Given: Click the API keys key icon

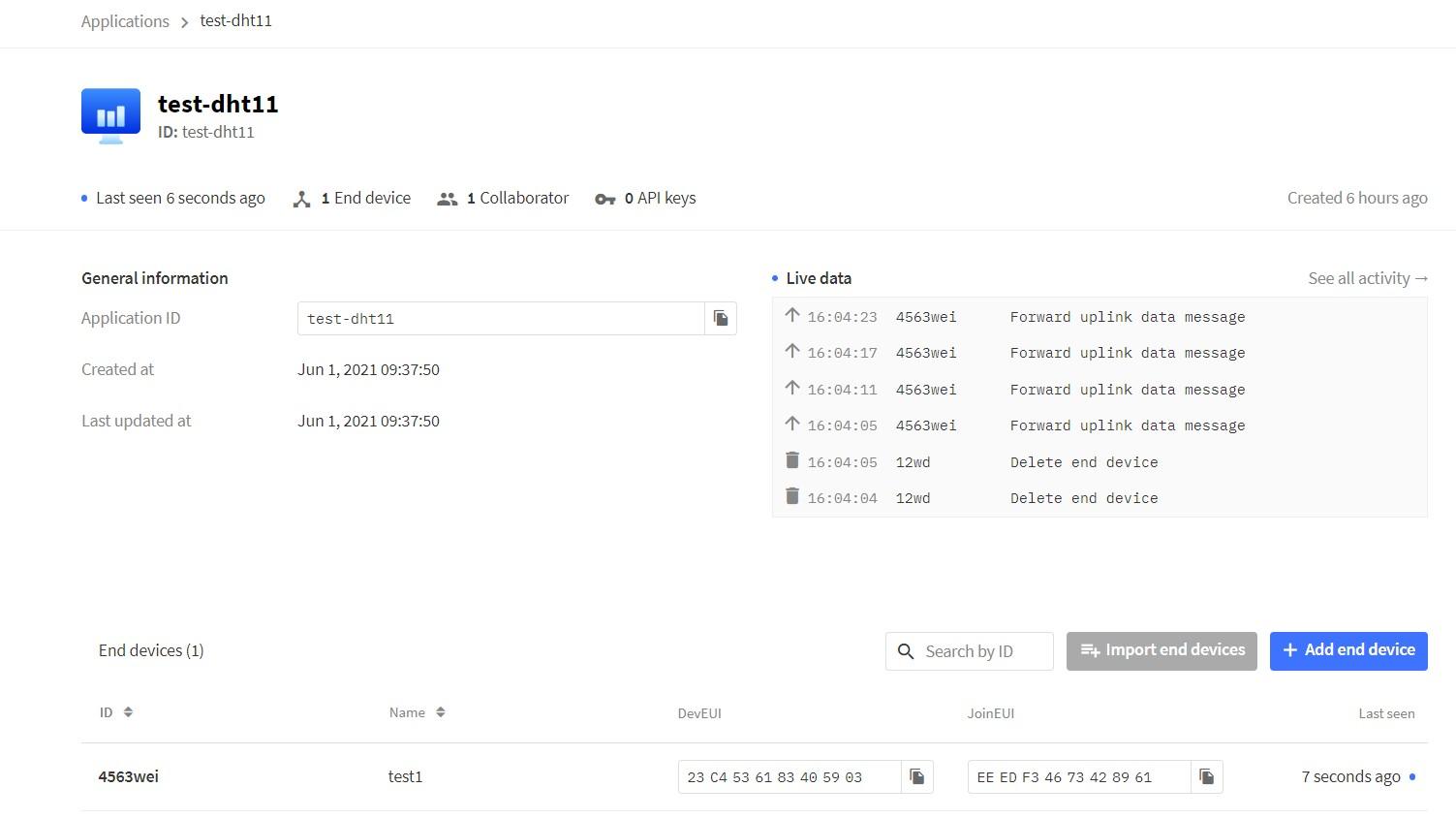Looking at the screenshot, I should (604, 199).
